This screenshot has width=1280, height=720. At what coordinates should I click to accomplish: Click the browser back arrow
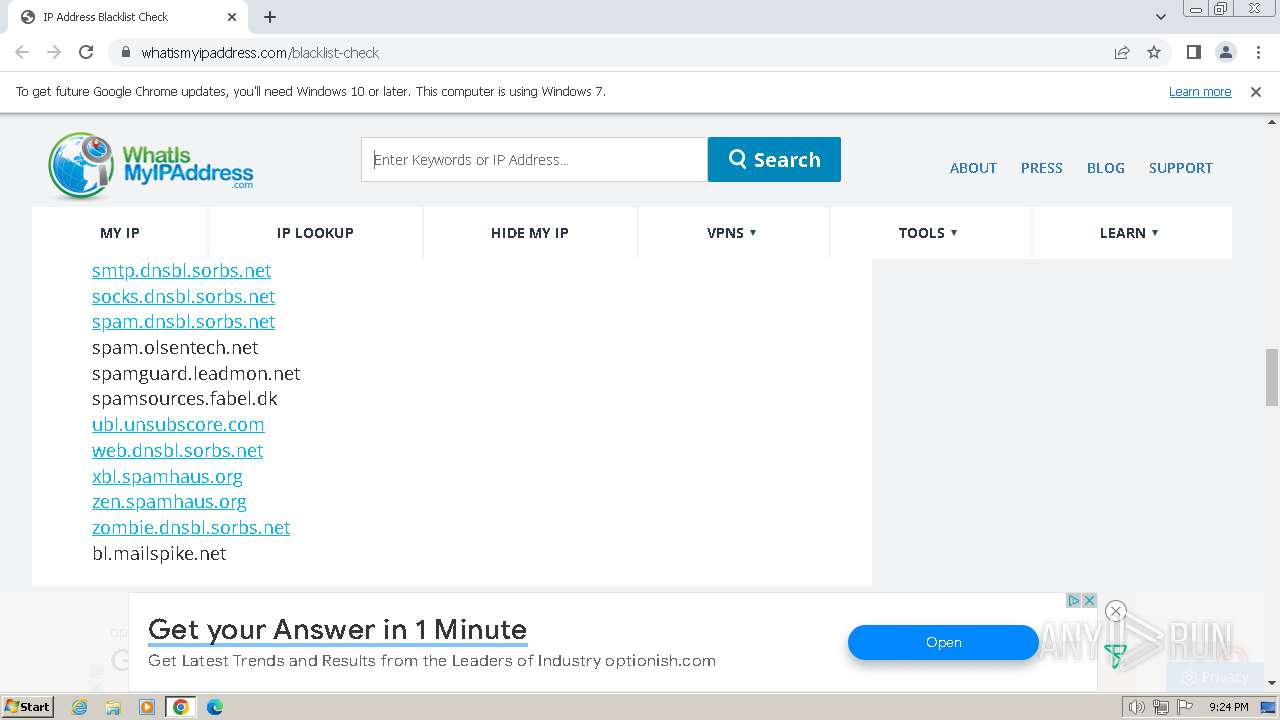[x=22, y=52]
